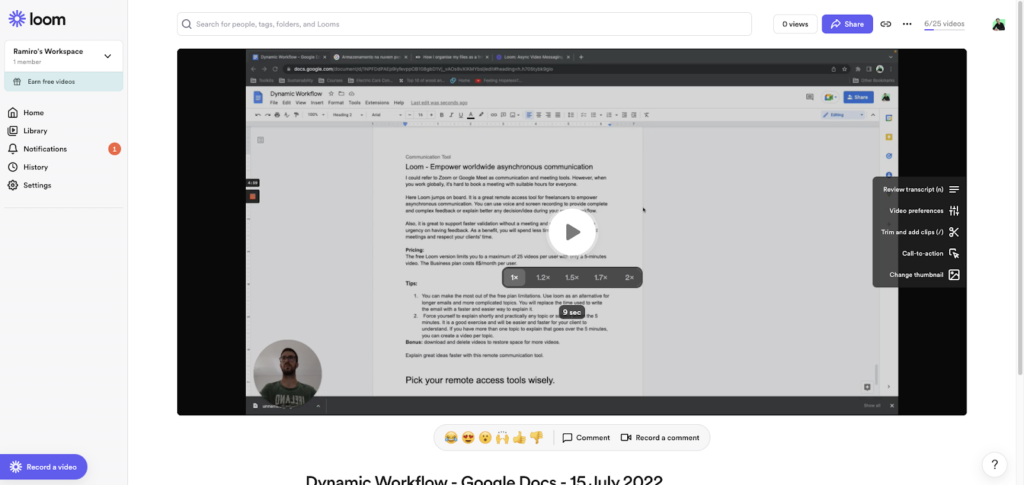This screenshot has height=485, width=1024.
Task: Click the Change thumbnail icon
Action: pos(954,275)
